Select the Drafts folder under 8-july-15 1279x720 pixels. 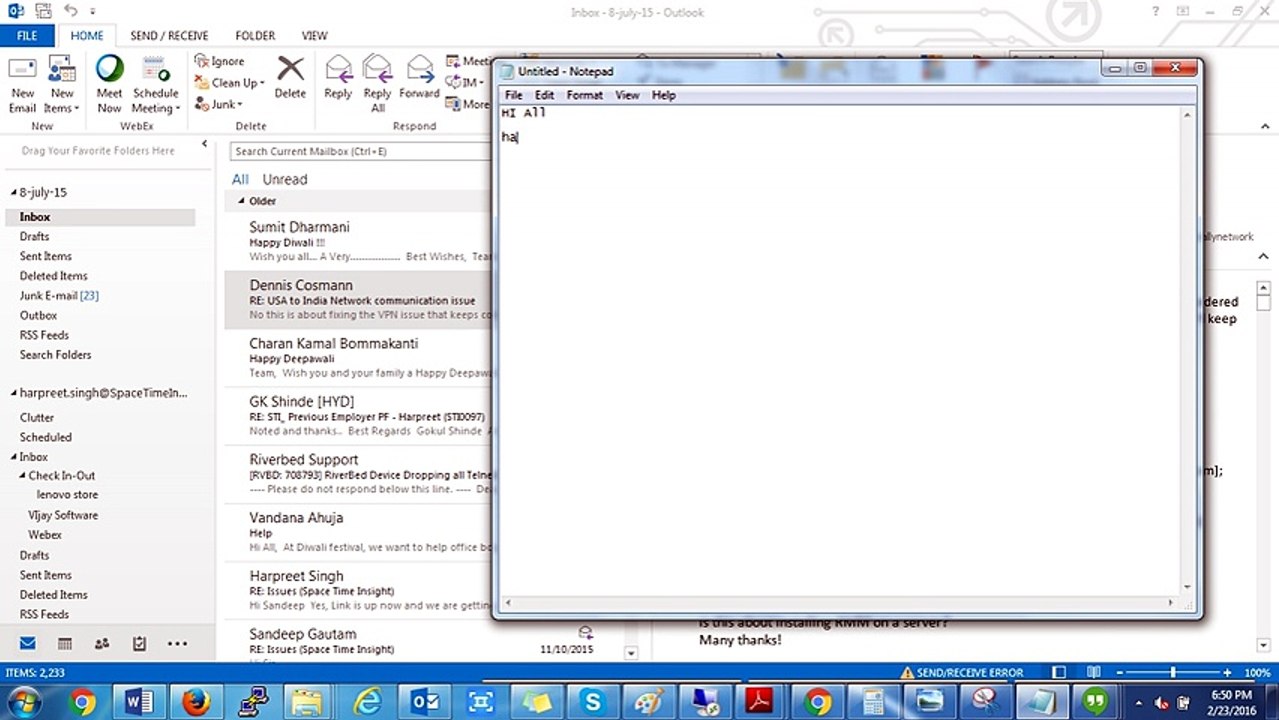(x=34, y=236)
